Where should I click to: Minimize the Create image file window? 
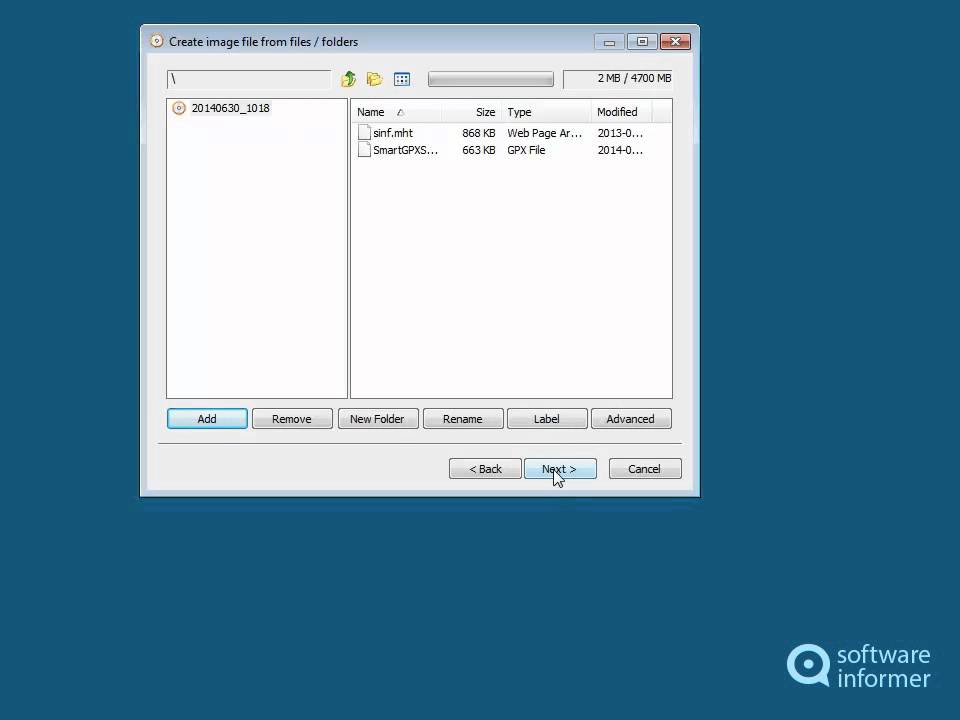coord(609,42)
